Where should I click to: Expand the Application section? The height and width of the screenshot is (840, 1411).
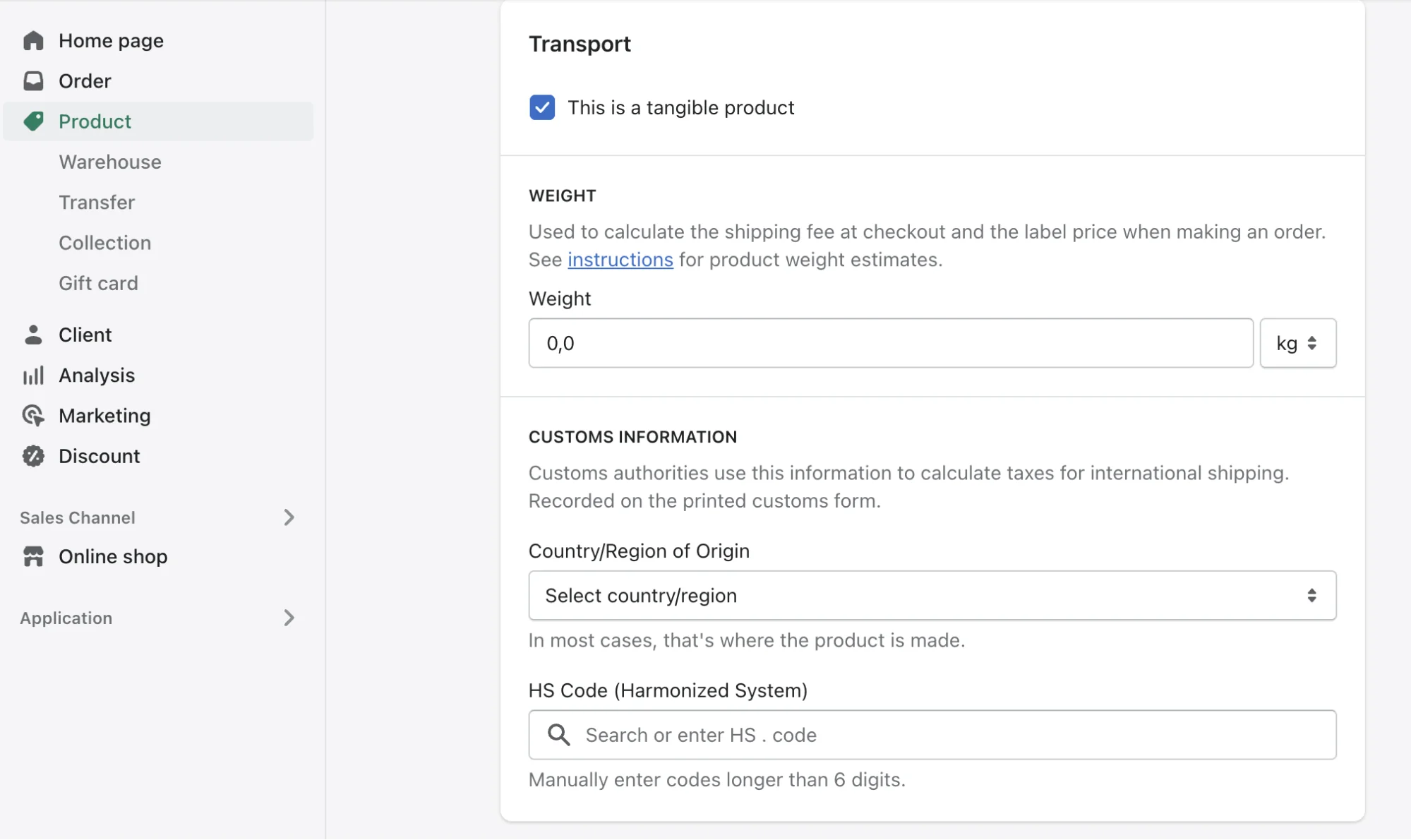[x=288, y=617]
